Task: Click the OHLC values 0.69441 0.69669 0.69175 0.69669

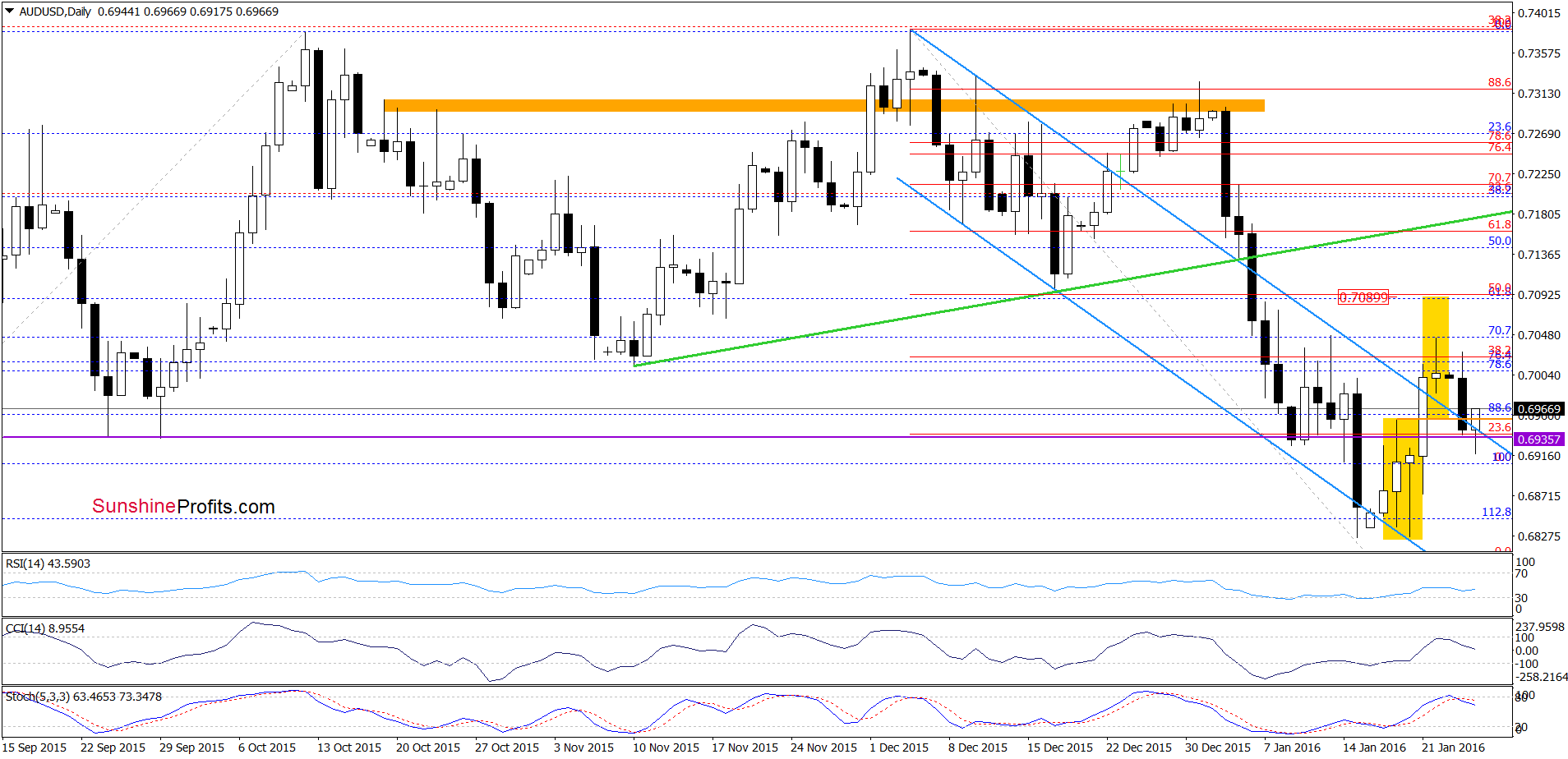Action: [x=188, y=11]
